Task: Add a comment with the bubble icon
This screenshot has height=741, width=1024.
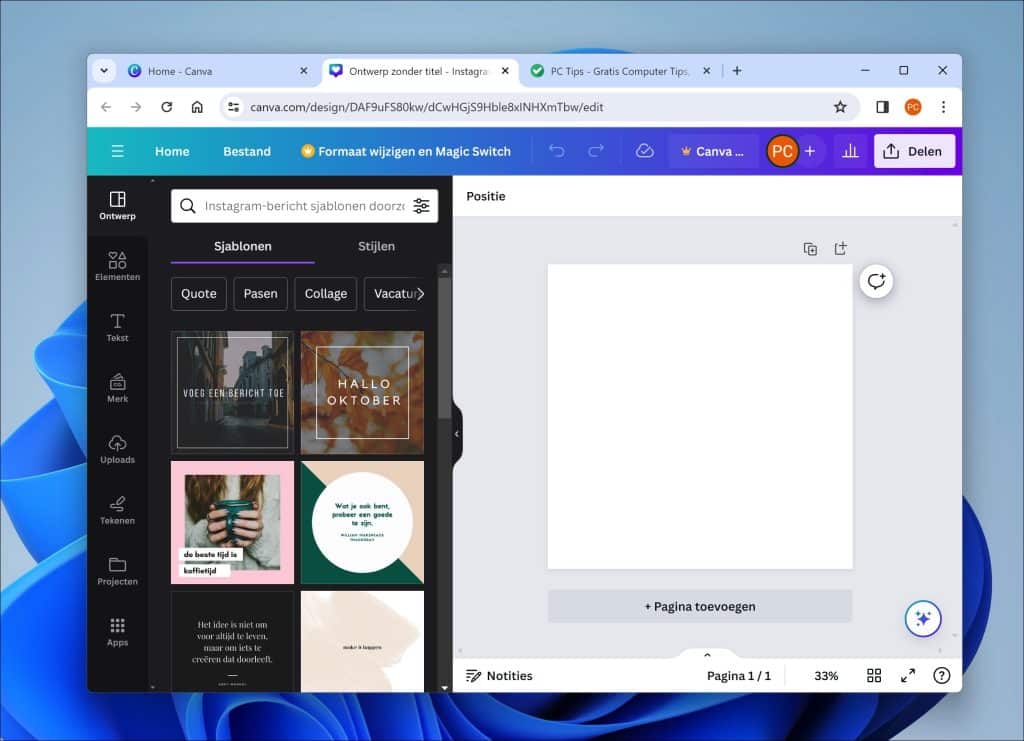Action: [x=876, y=281]
